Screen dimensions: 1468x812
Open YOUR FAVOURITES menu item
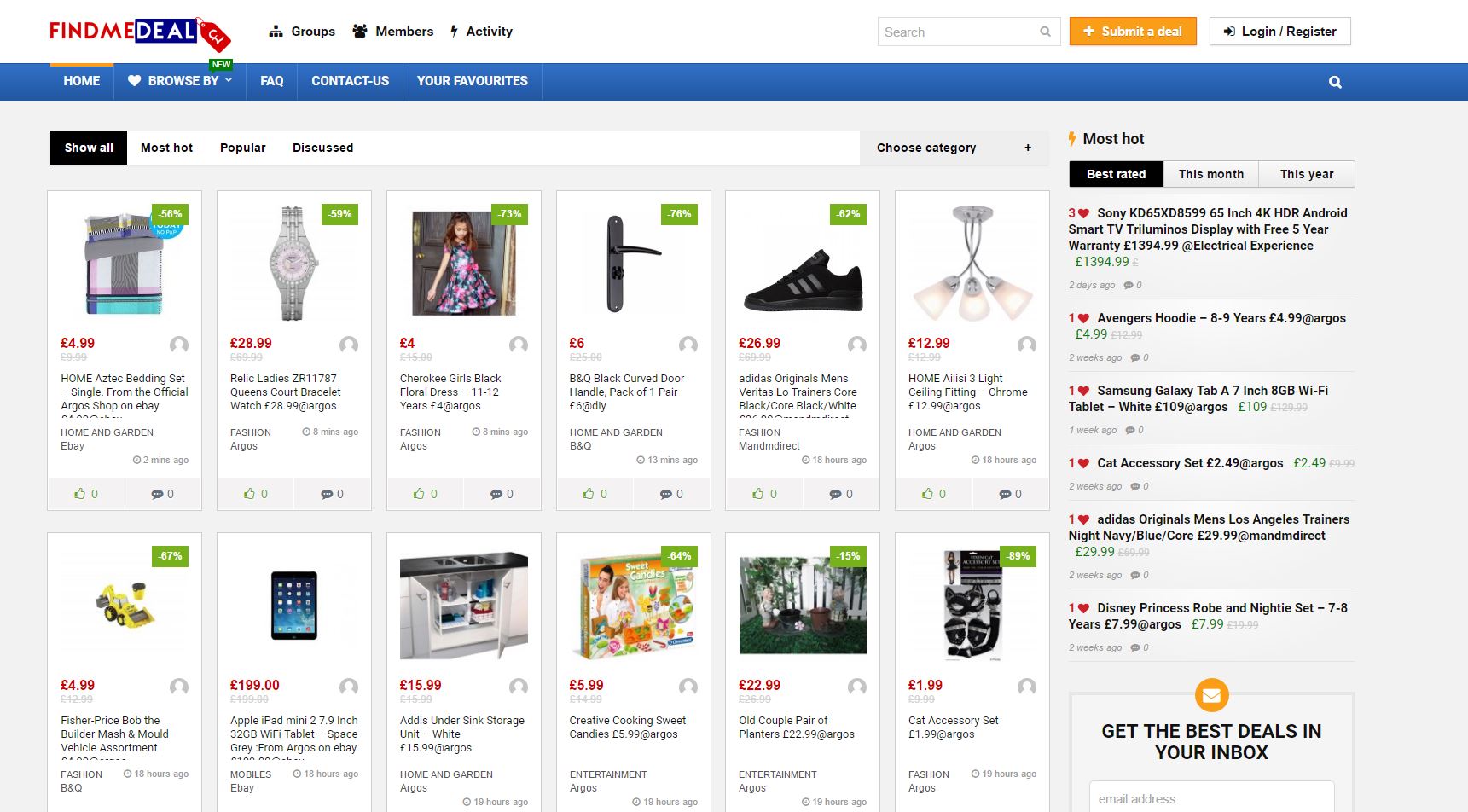tap(473, 81)
